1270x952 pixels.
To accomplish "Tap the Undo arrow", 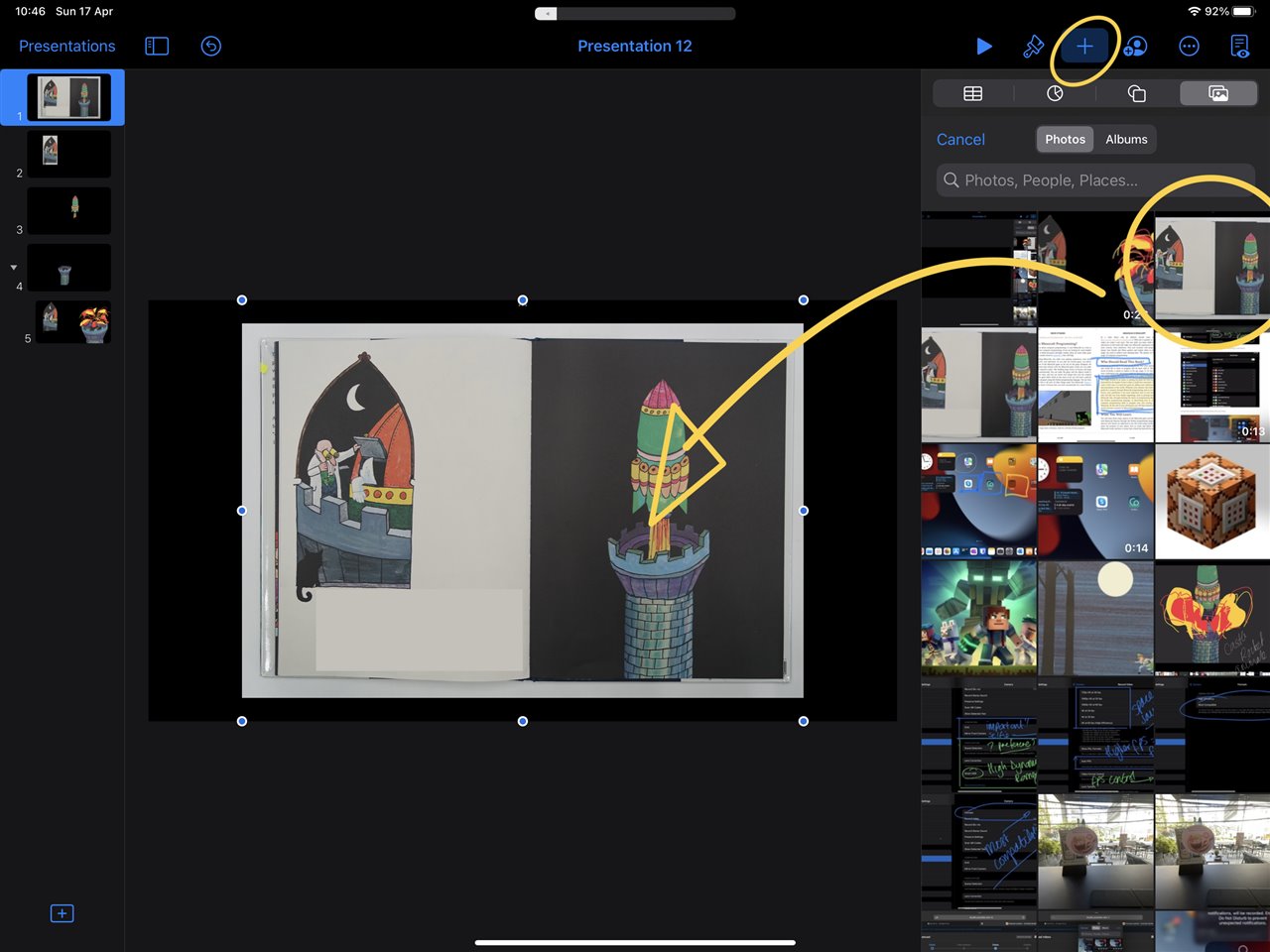I will coord(211,46).
